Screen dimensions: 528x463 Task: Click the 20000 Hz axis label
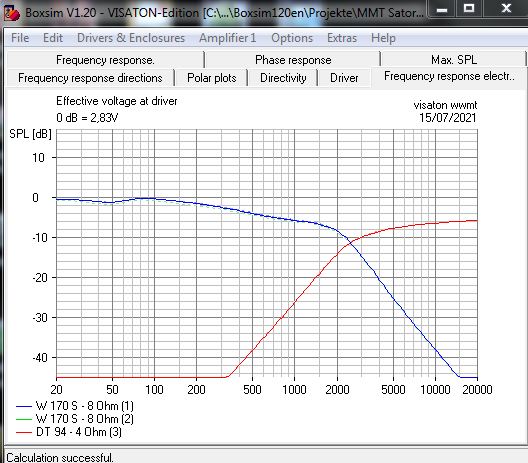pyautogui.click(x=477, y=390)
